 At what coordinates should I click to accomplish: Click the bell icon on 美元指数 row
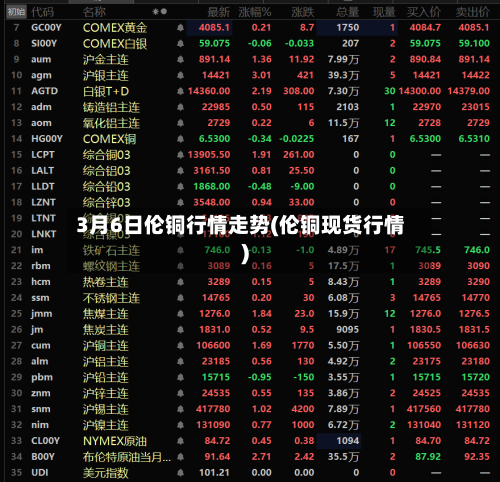(180, 473)
